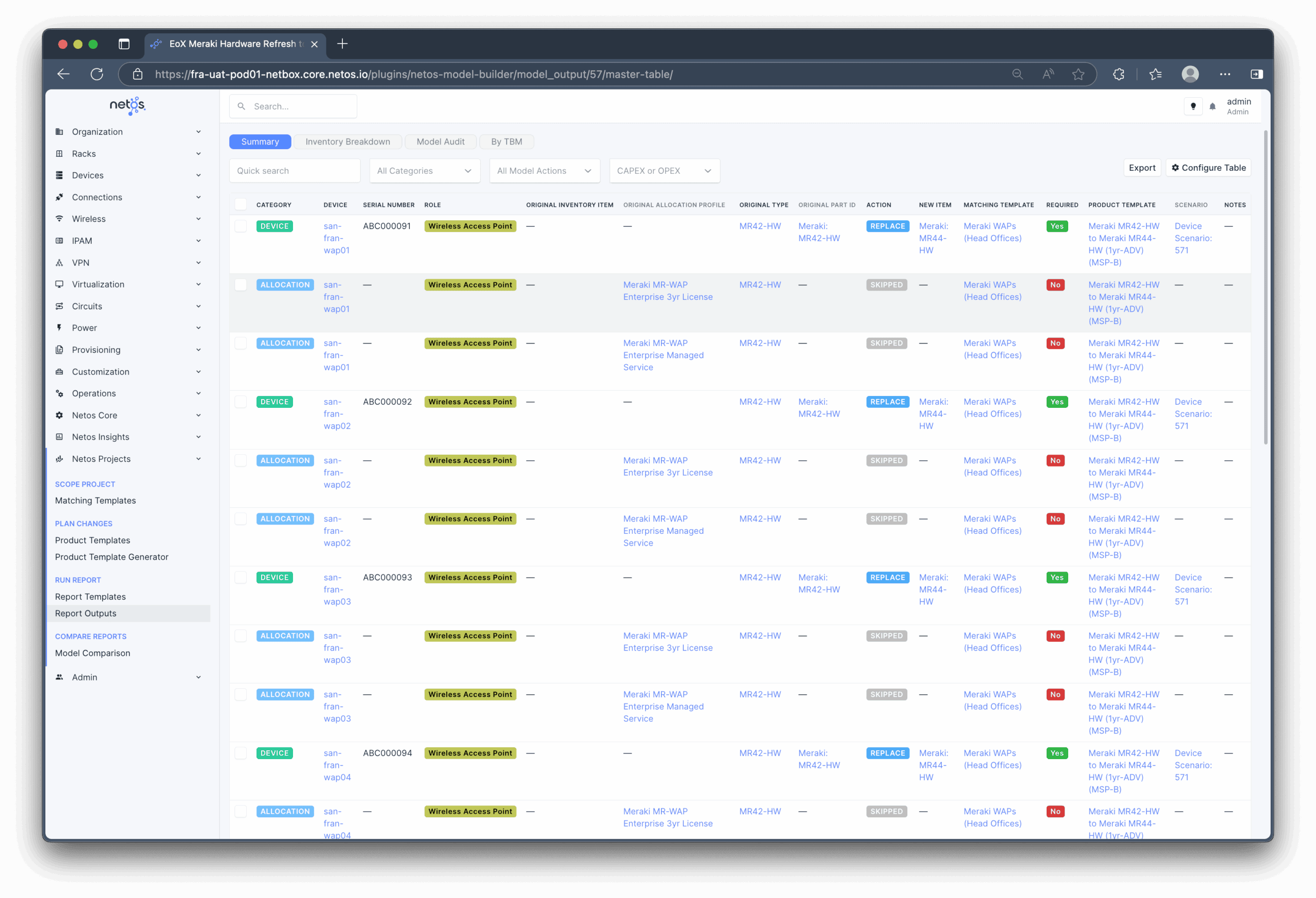Image resolution: width=1316 pixels, height=898 pixels.
Task: Open device san-fran-wap01 link in first row
Action: pos(336,238)
